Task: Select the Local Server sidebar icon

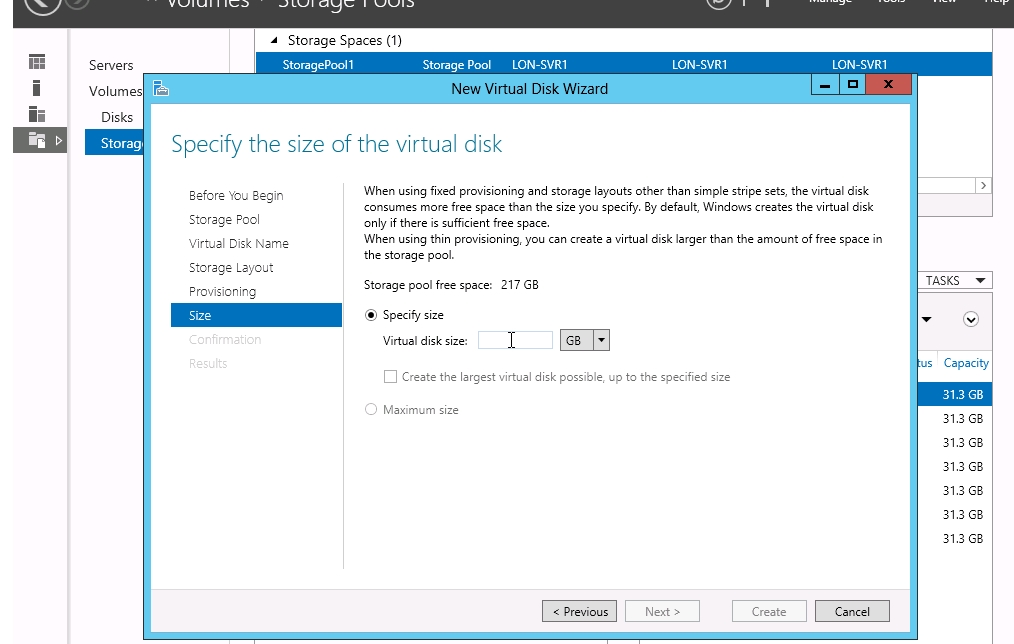Action: 37,88
